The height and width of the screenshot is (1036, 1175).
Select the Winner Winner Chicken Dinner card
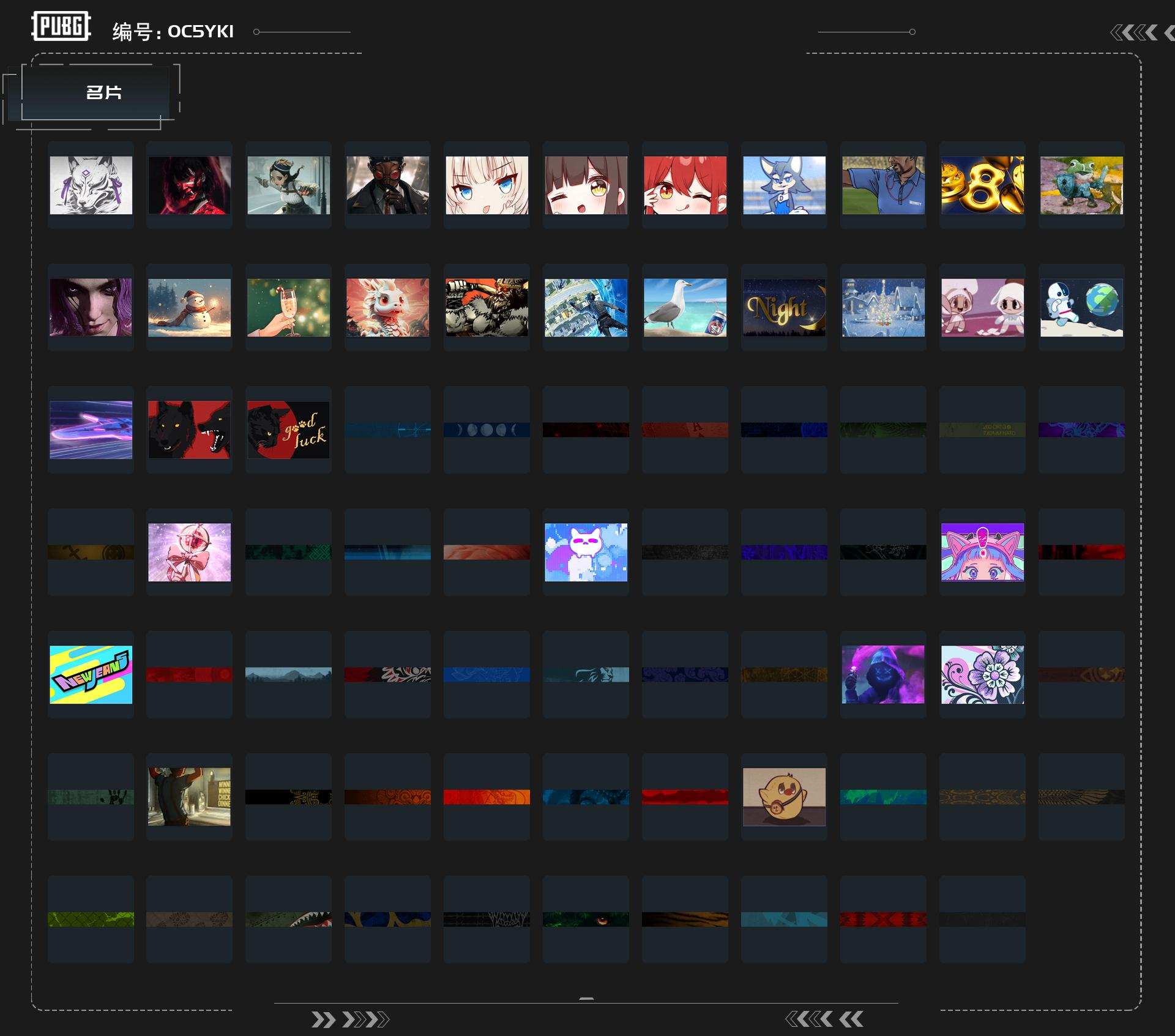click(x=190, y=797)
